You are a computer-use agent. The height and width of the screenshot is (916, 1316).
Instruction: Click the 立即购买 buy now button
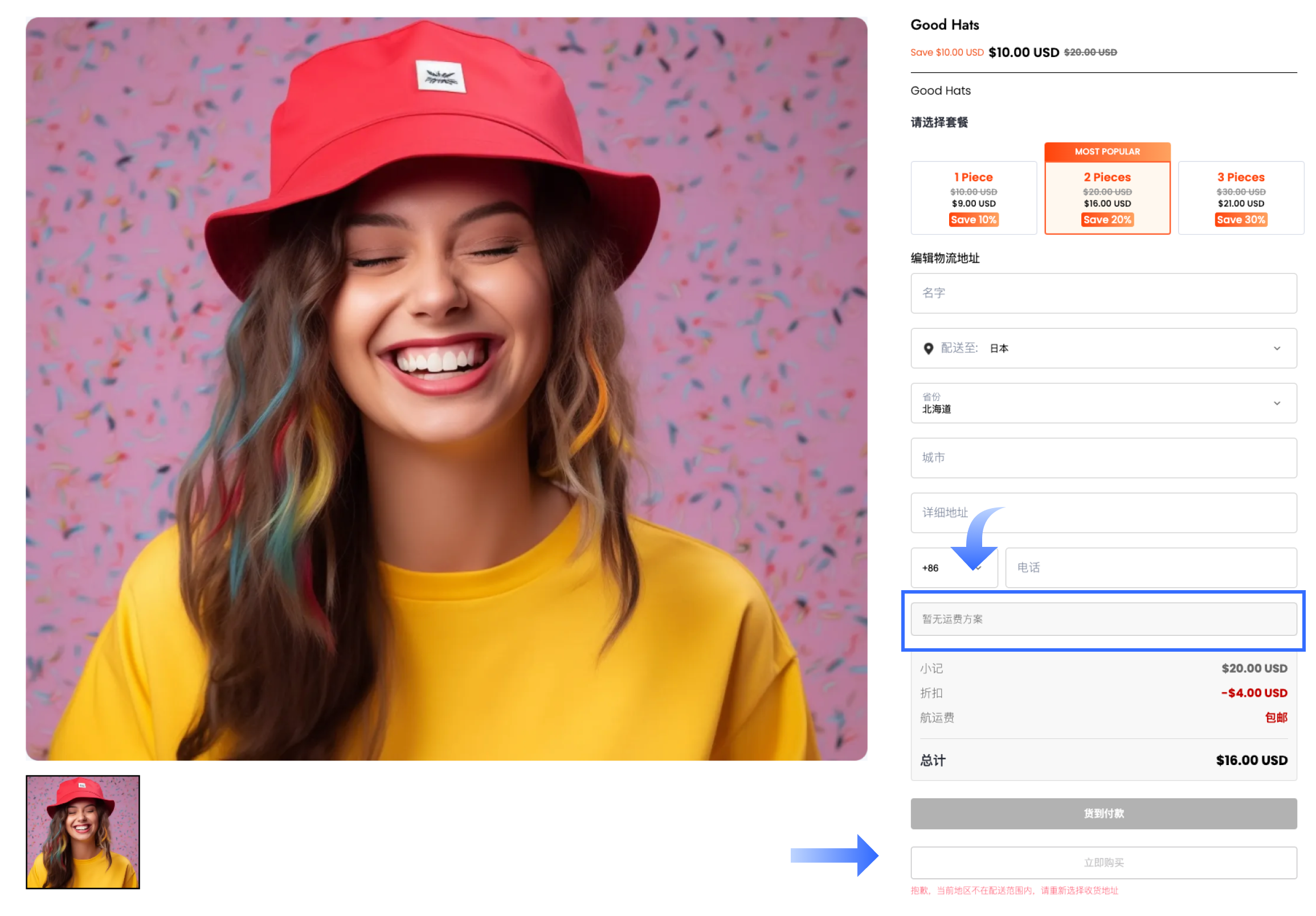tap(1104, 862)
